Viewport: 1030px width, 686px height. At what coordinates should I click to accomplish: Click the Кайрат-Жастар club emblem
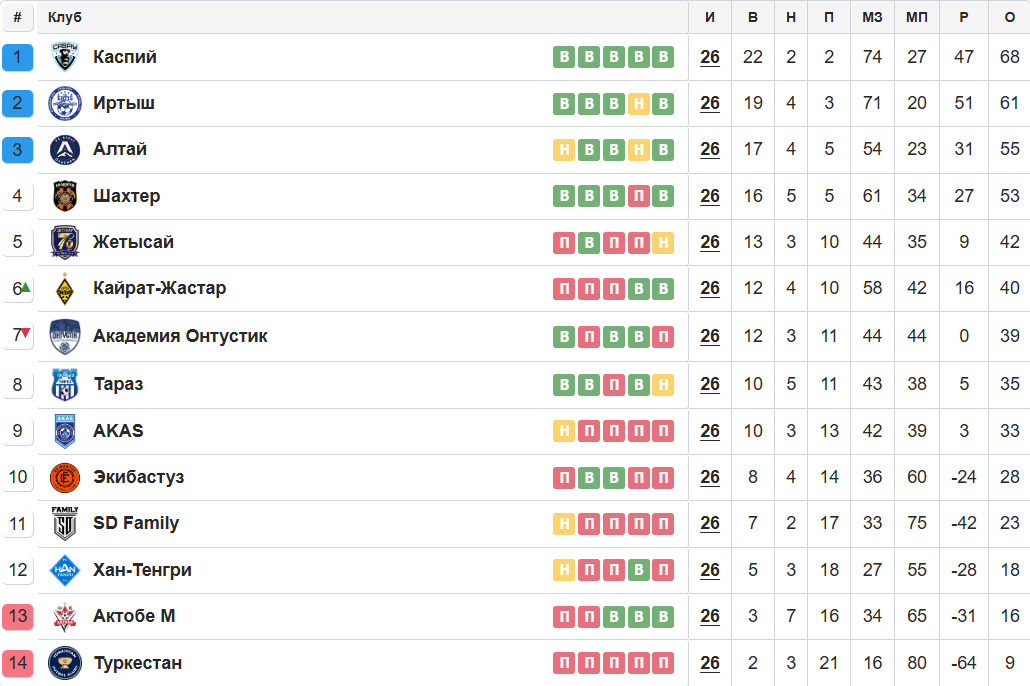(65, 289)
